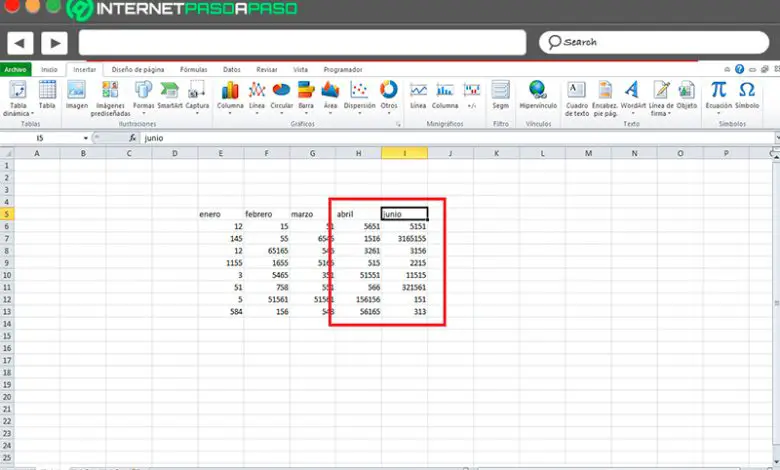Open Otros chart types

coord(389,96)
